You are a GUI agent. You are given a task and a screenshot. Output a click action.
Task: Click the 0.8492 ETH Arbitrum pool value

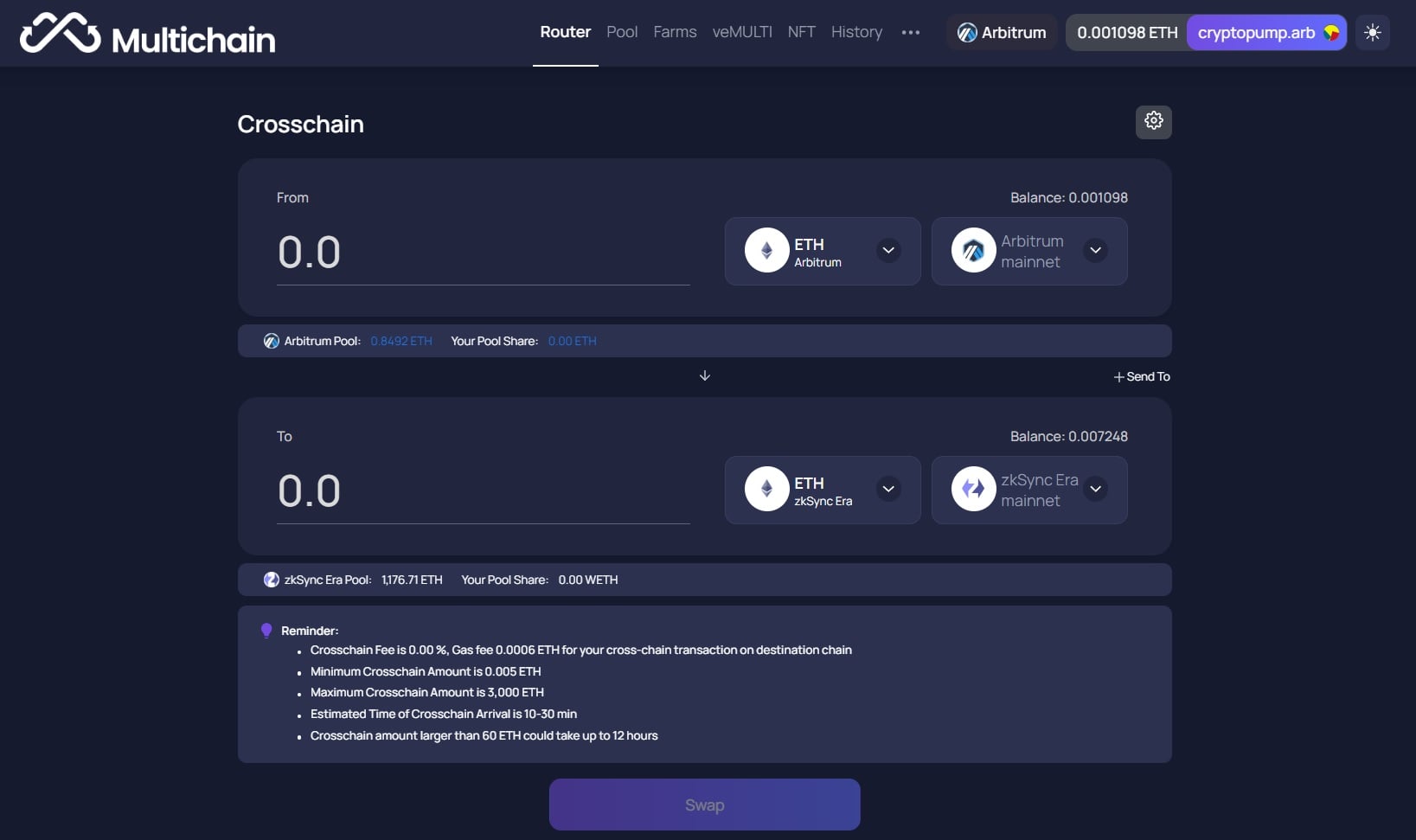click(401, 341)
